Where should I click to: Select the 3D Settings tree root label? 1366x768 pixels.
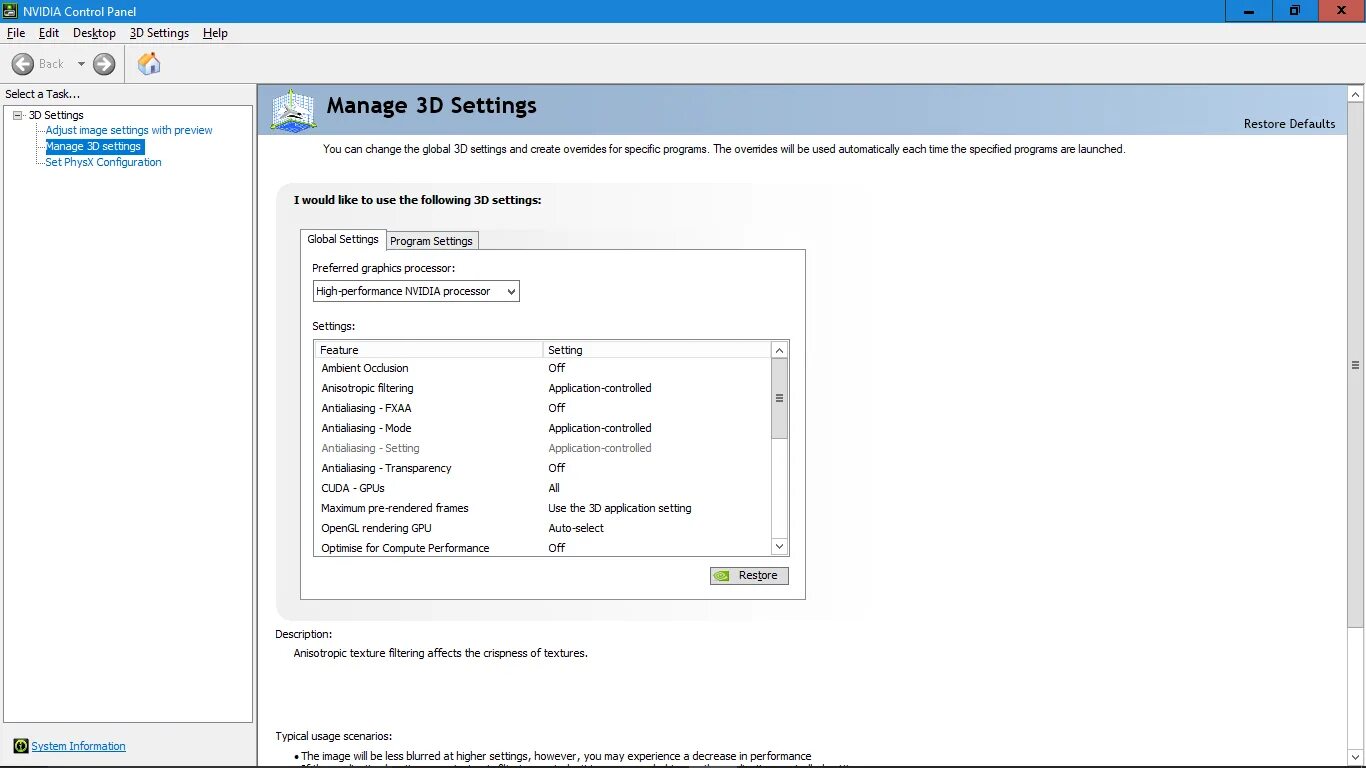click(56, 115)
